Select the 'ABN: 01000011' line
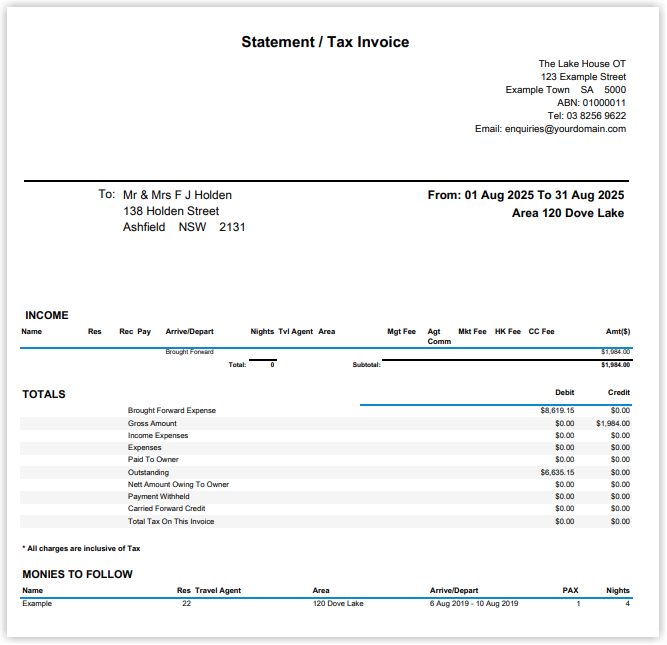The image size is (667, 645). tap(591, 103)
